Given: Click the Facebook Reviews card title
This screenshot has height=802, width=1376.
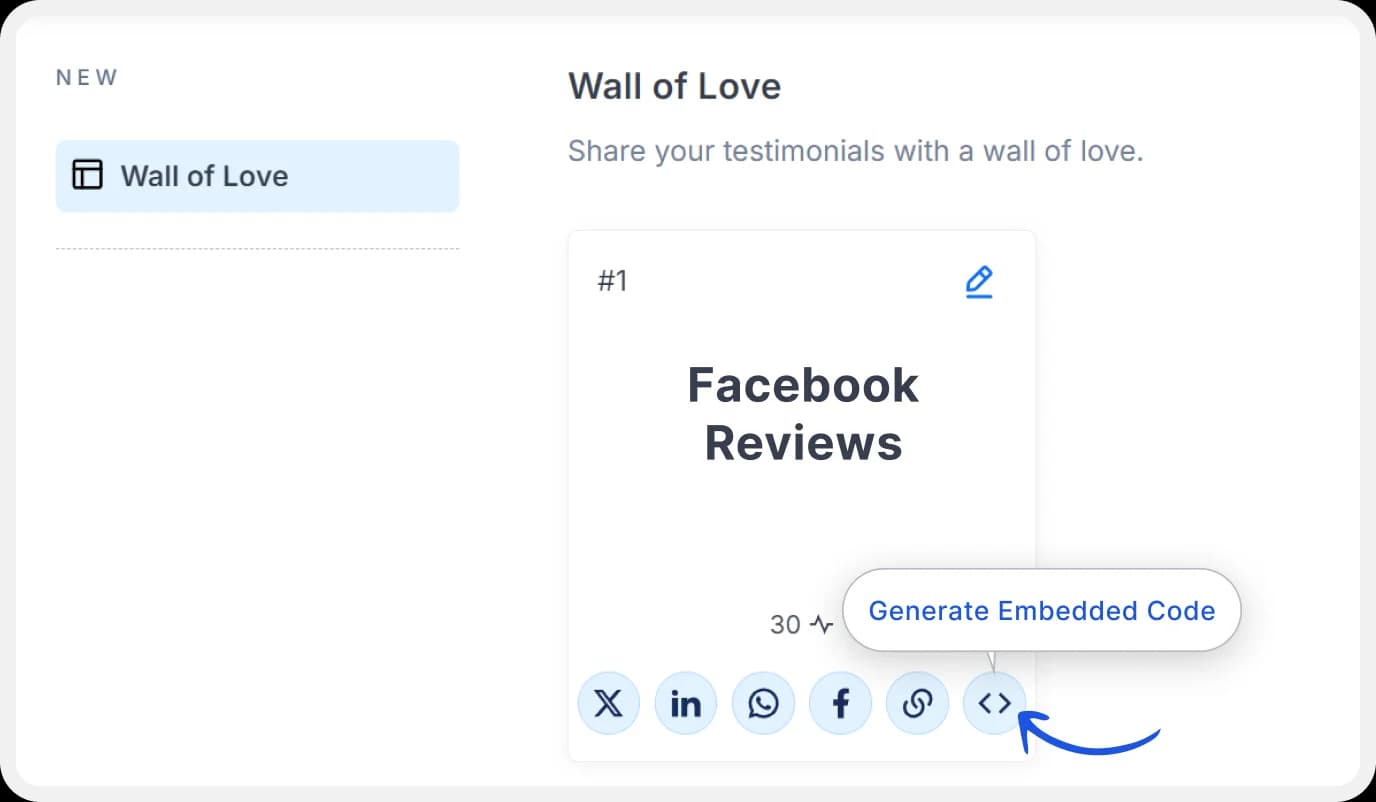Looking at the screenshot, I should pos(802,414).
